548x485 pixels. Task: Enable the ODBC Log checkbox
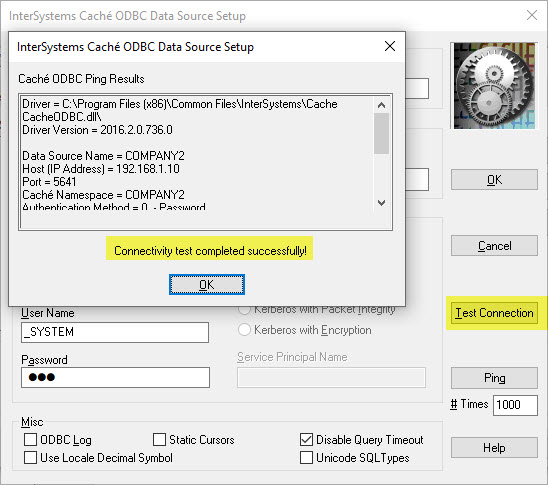[x=30, y=440]
